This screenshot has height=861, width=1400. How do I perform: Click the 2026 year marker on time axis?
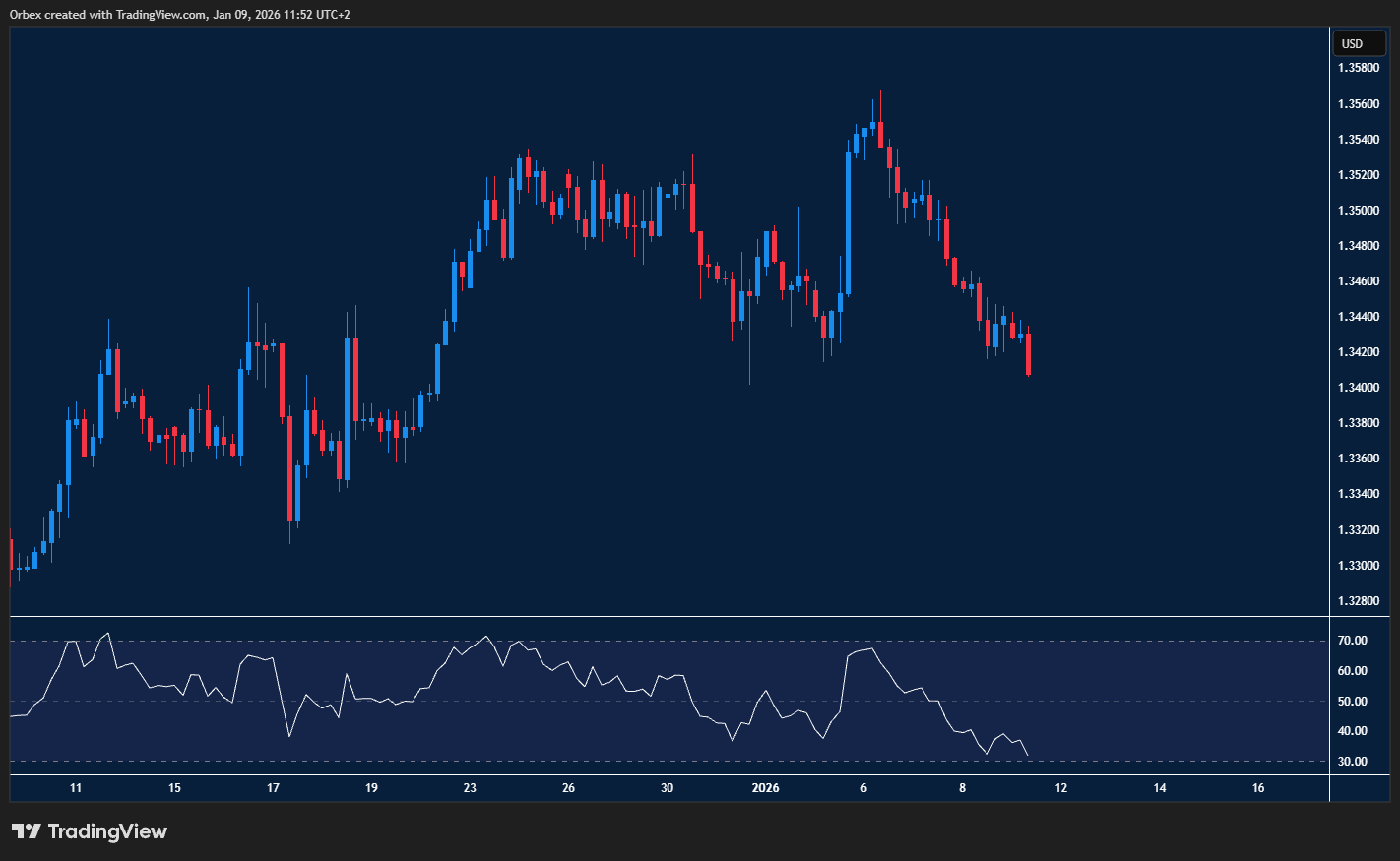765,788
